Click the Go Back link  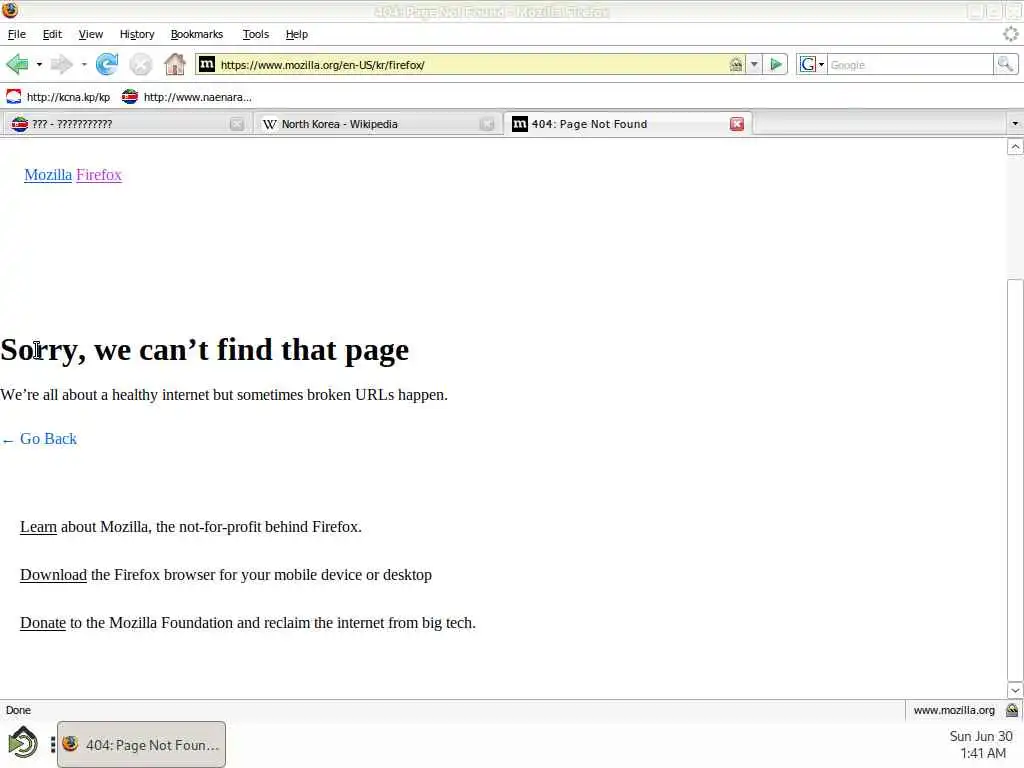tap(39, 439)
